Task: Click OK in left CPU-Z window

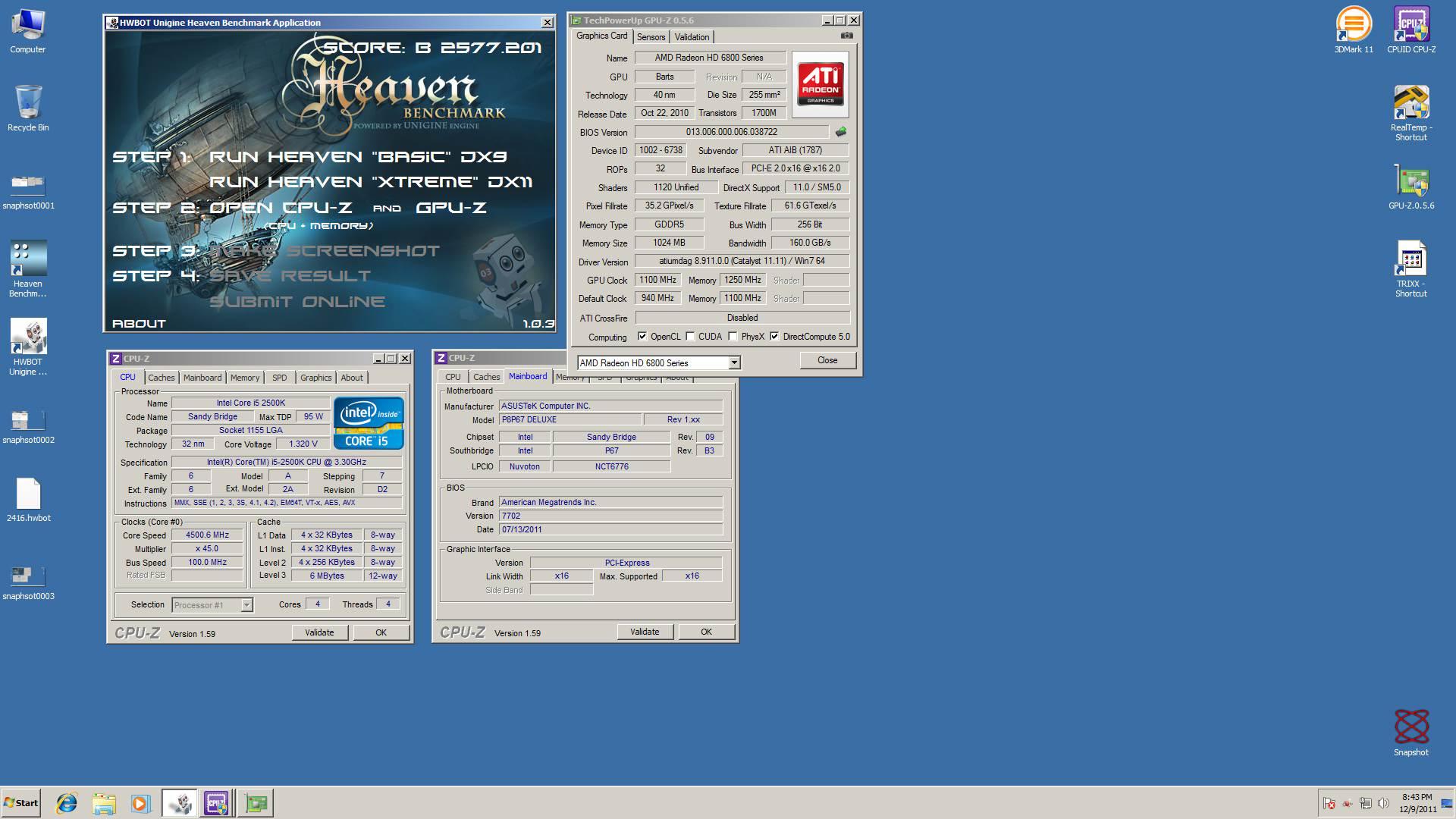Action: tap(381, 632)
